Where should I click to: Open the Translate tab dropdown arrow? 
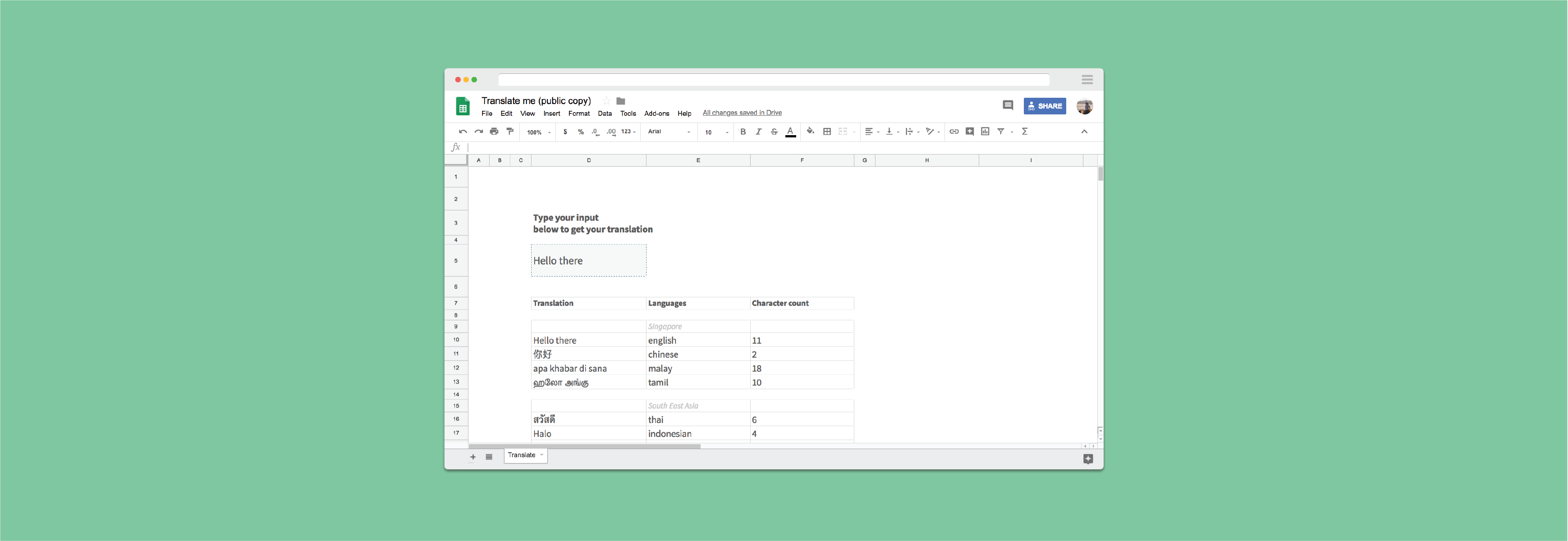(542, 455)
